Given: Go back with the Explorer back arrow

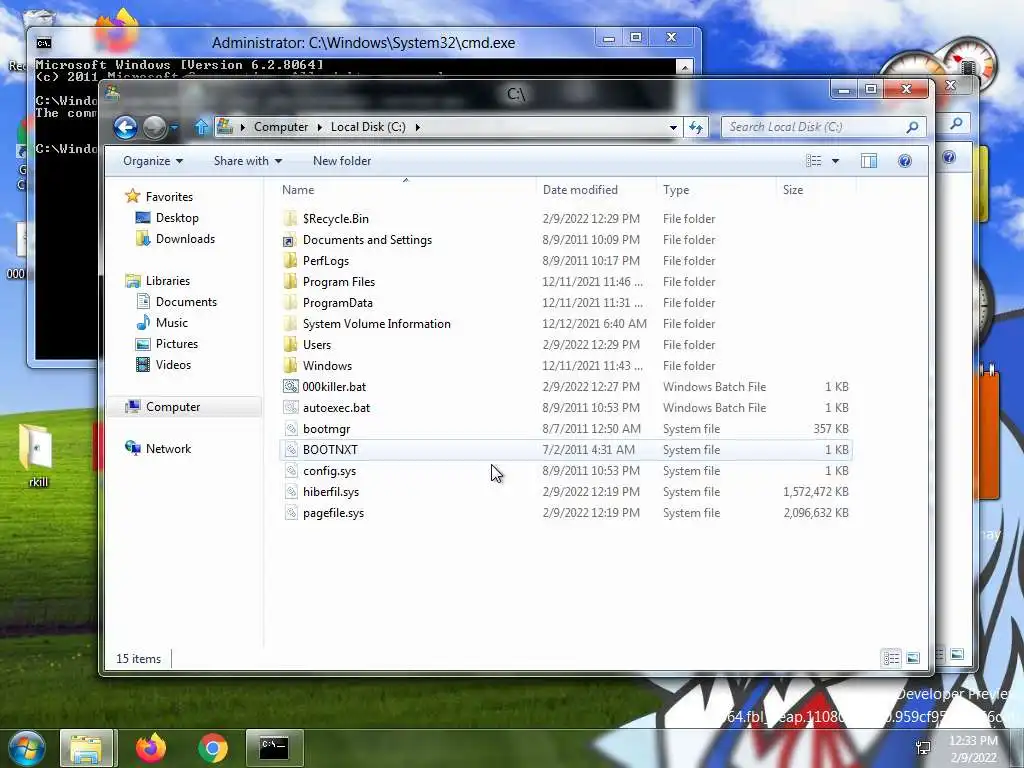Looking at the screenshot, I should click(x=125, y=127).
